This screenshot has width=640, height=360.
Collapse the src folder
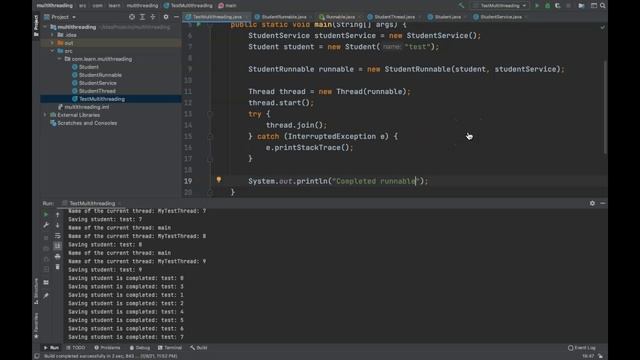pyautogui.click(x=52, y=51)
